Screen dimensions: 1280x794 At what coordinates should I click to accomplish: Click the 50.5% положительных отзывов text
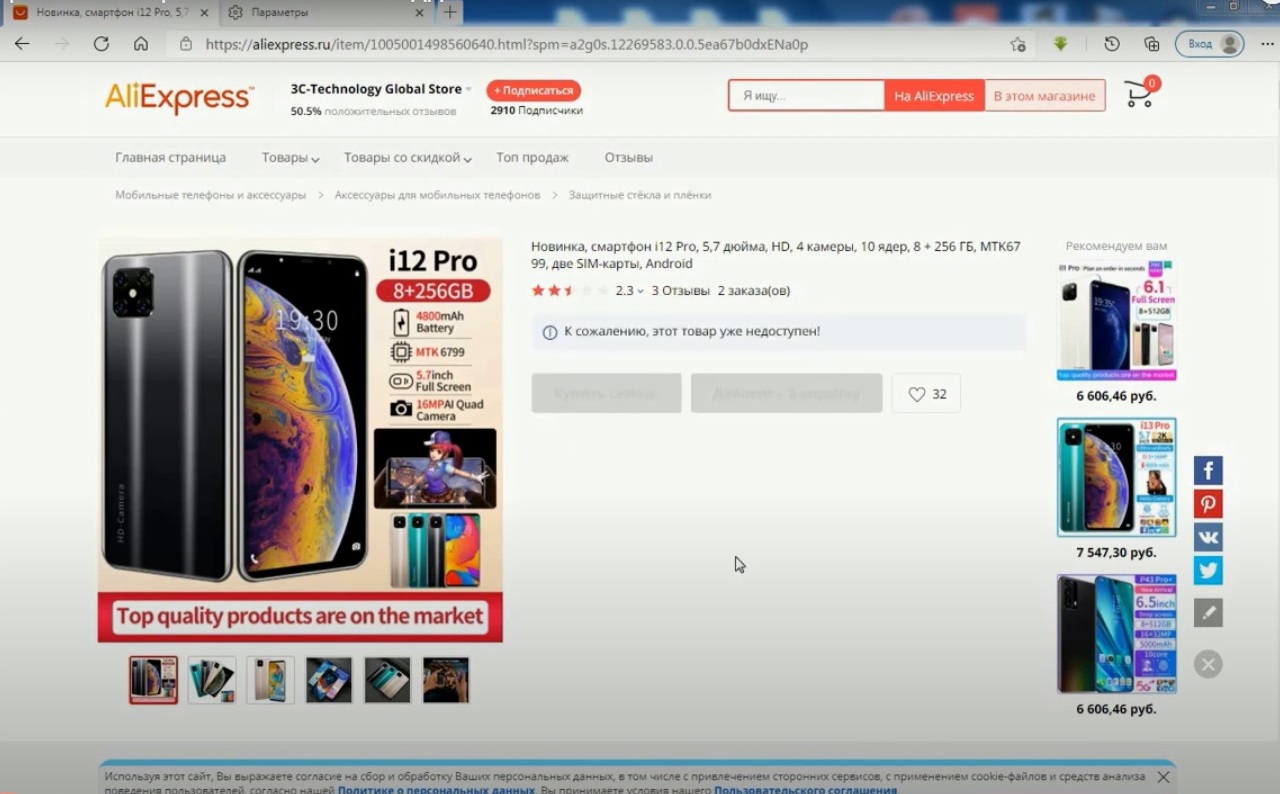[x=373, y=112]
